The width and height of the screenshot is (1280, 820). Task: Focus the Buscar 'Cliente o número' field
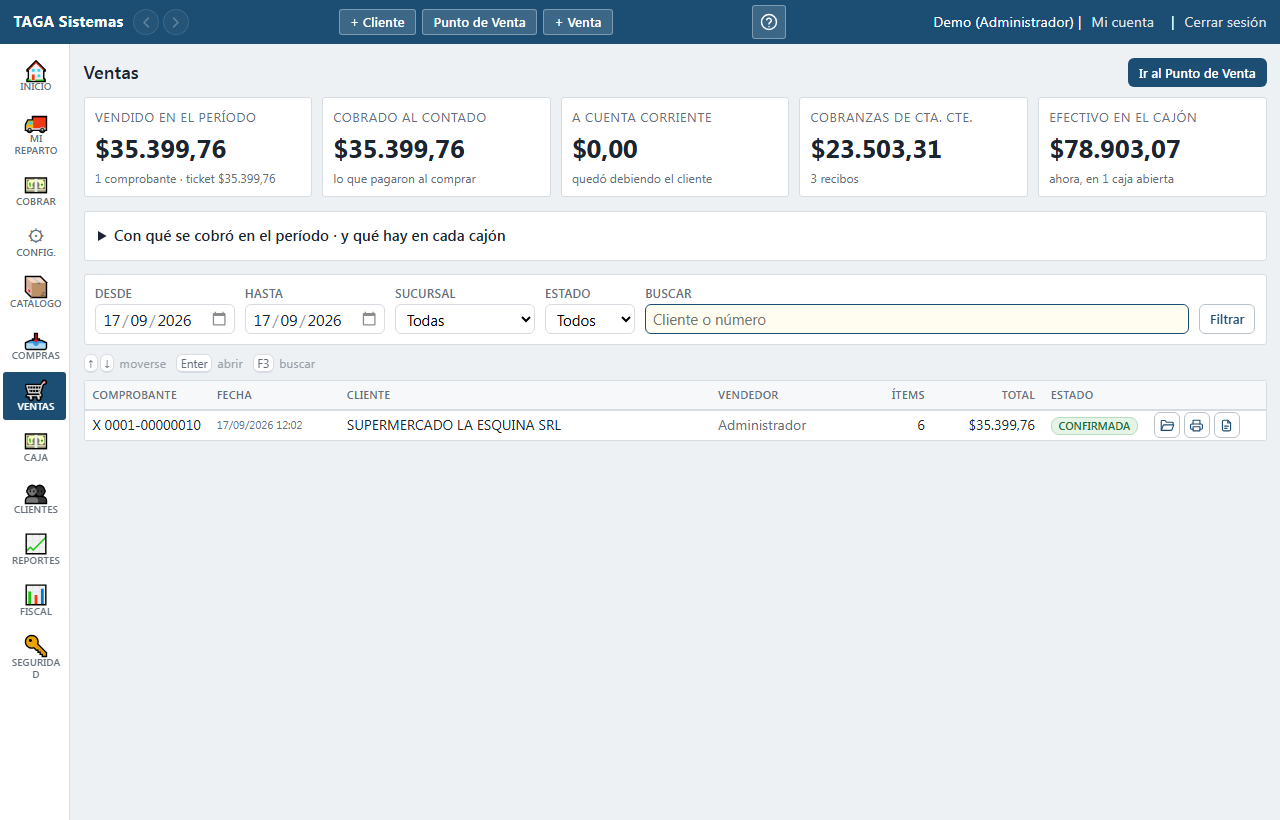(917, 319)
